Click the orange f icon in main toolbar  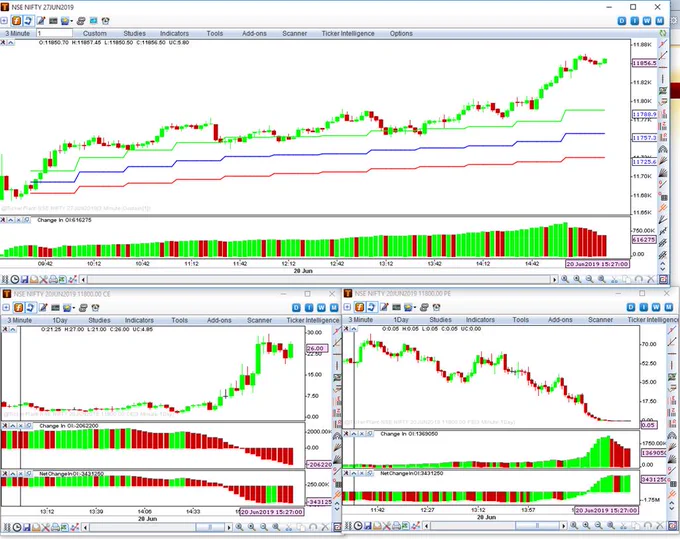tap(16, 20)
